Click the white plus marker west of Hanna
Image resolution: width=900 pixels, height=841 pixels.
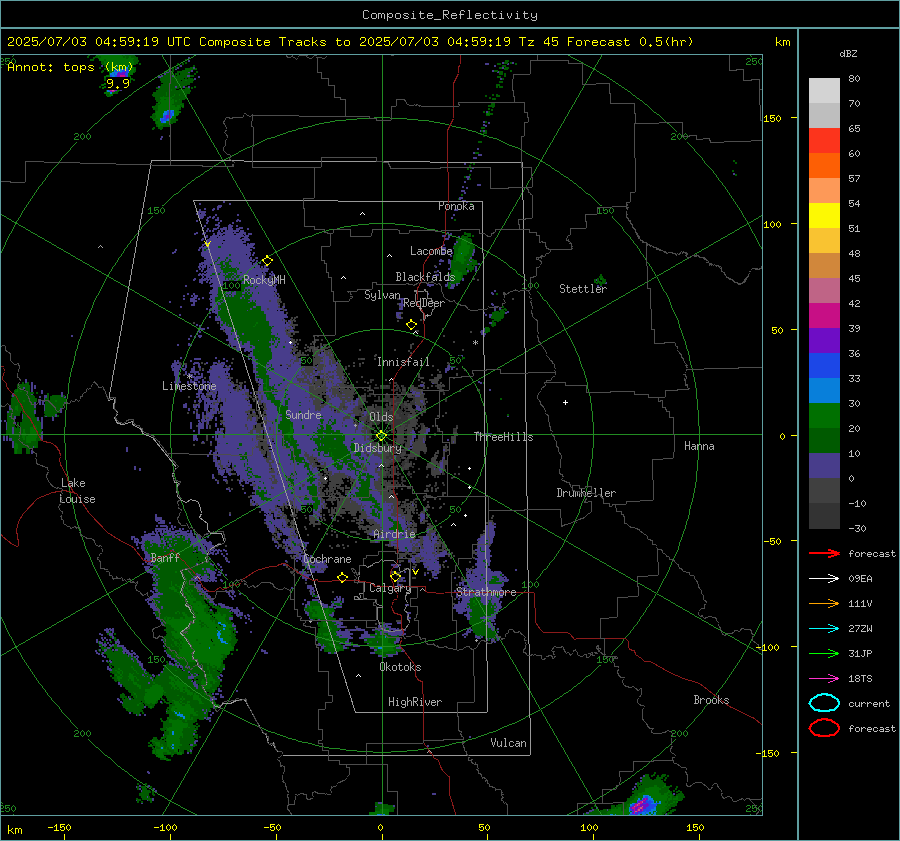(565, 402)
